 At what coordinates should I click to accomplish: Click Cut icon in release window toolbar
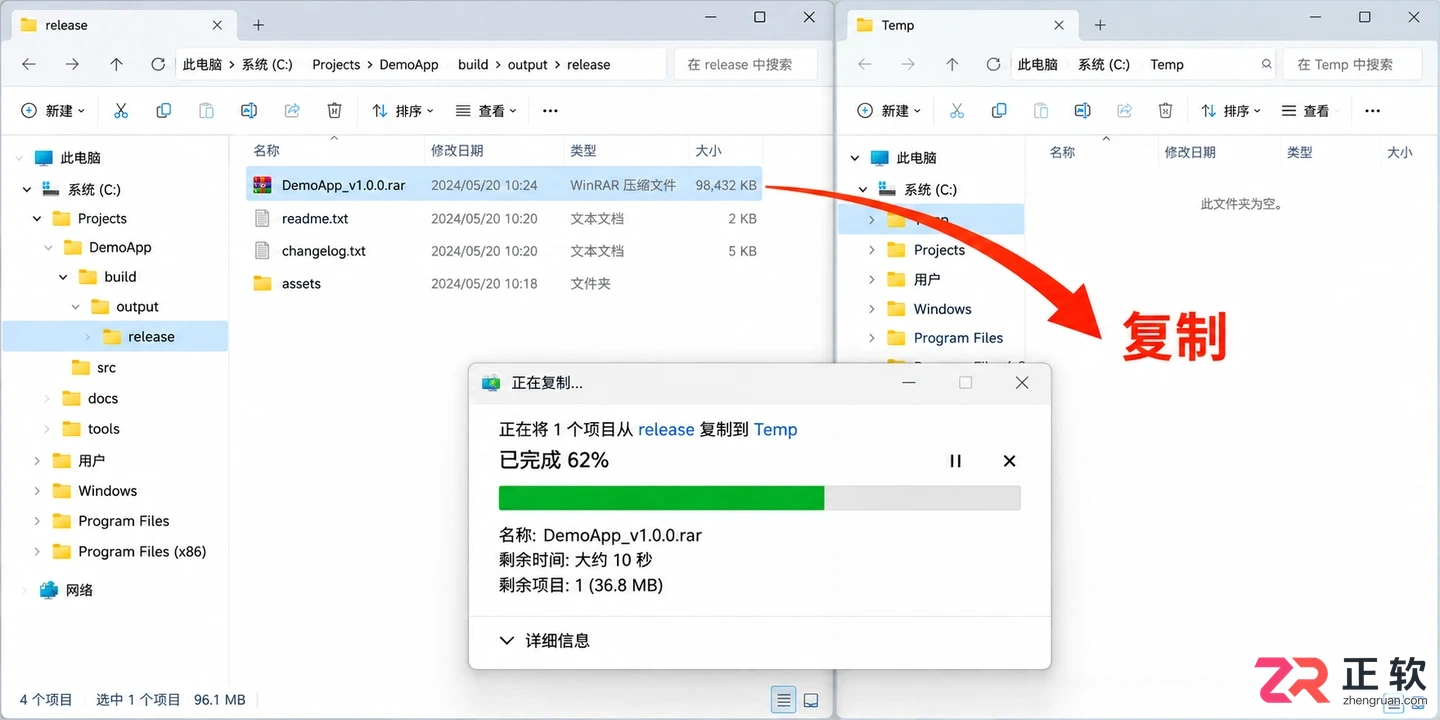121,111
